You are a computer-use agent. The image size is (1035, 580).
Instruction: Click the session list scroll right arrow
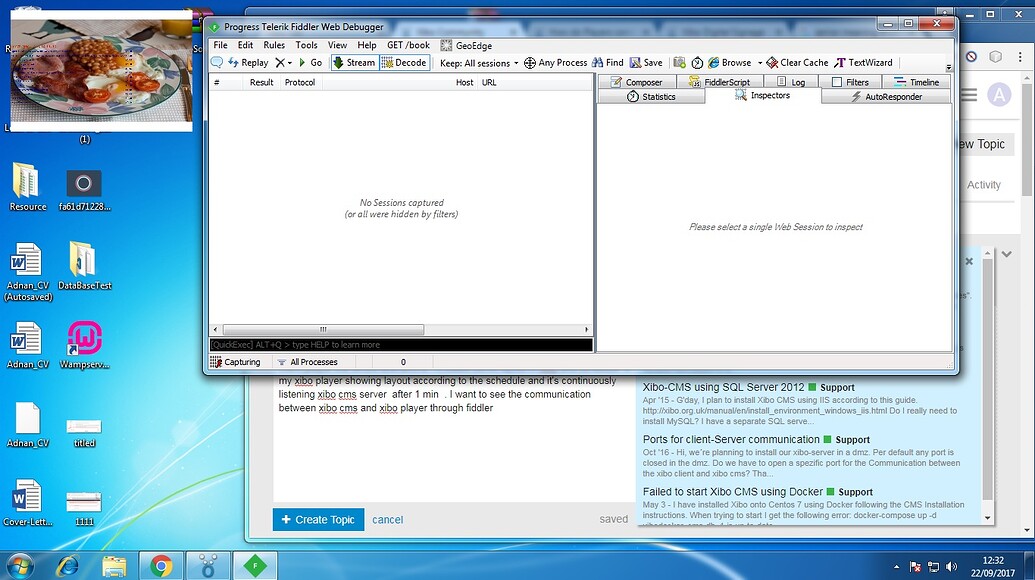(586, 329)
